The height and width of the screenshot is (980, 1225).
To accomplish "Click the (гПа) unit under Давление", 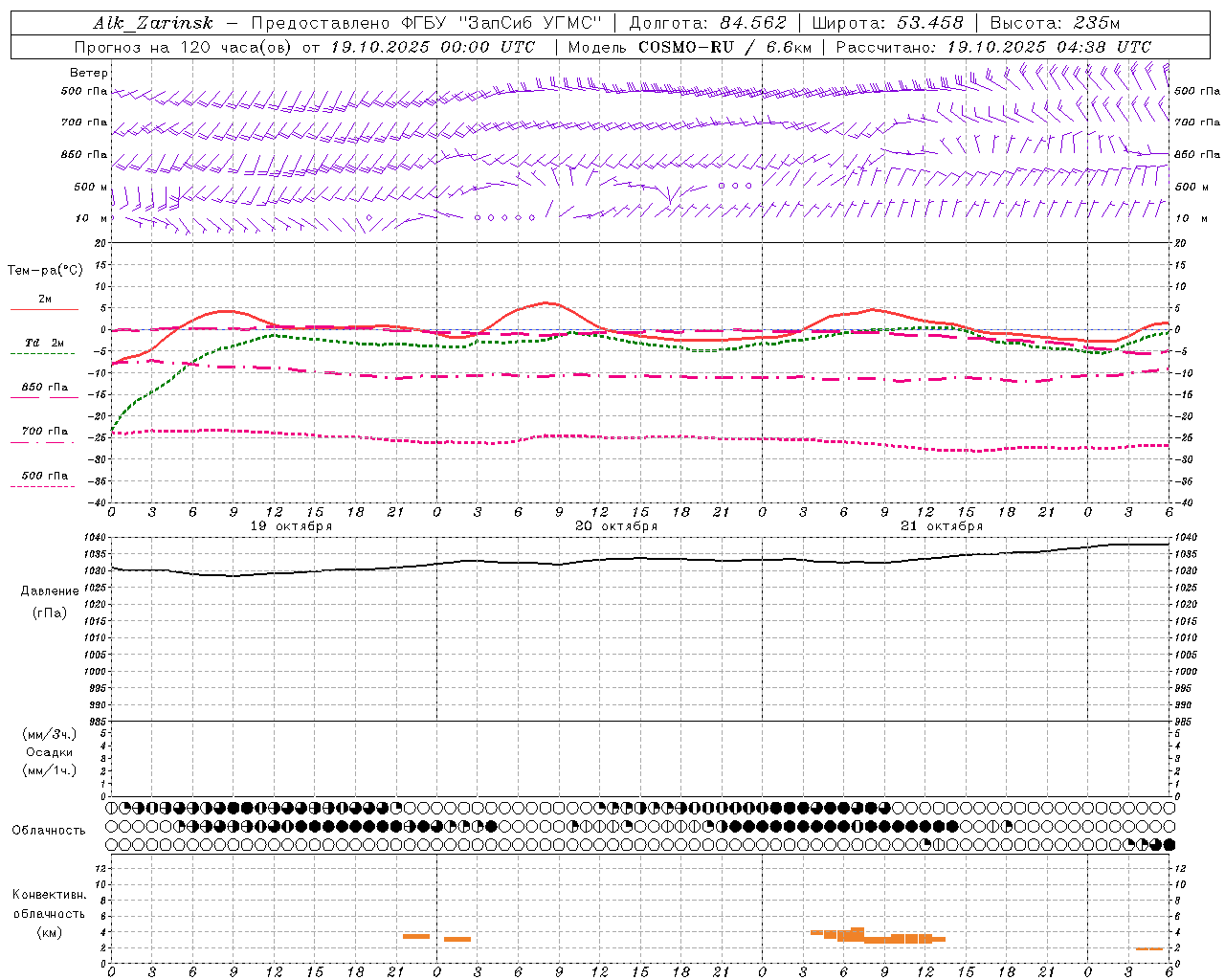I will tap(50, 613).
